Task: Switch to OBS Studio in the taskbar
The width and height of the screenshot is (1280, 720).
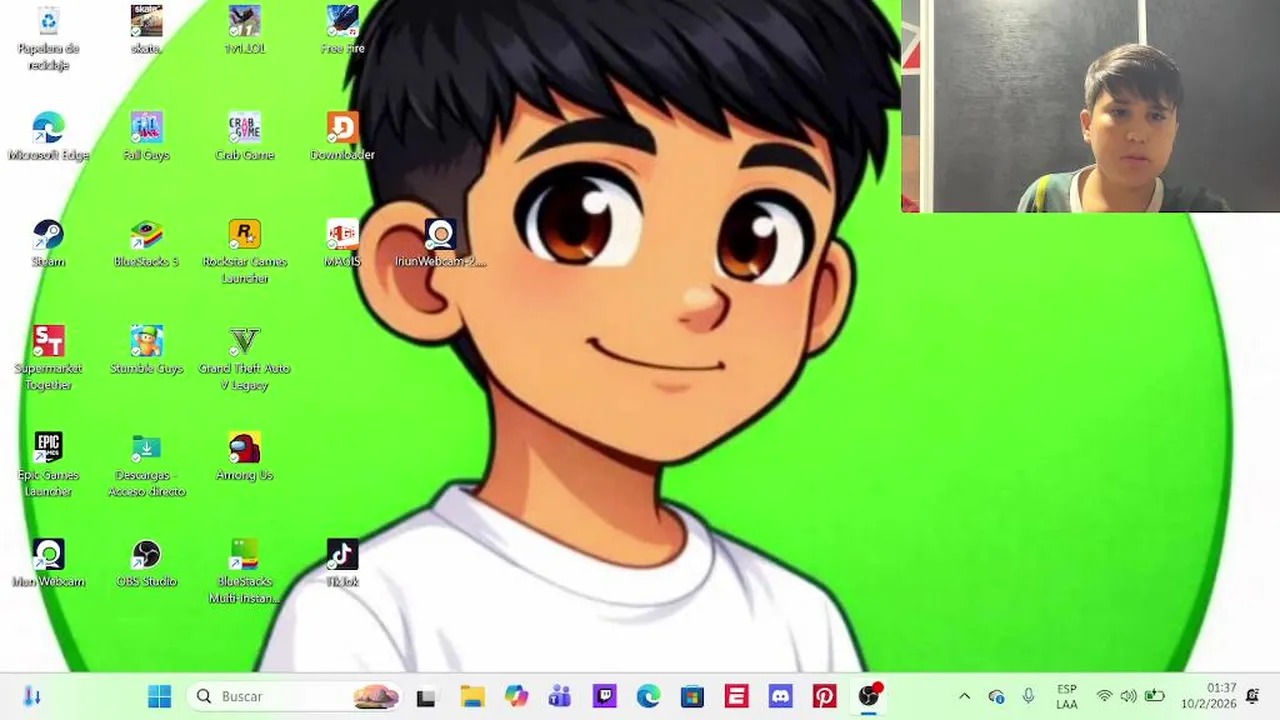Action: [x=869, y=696]
